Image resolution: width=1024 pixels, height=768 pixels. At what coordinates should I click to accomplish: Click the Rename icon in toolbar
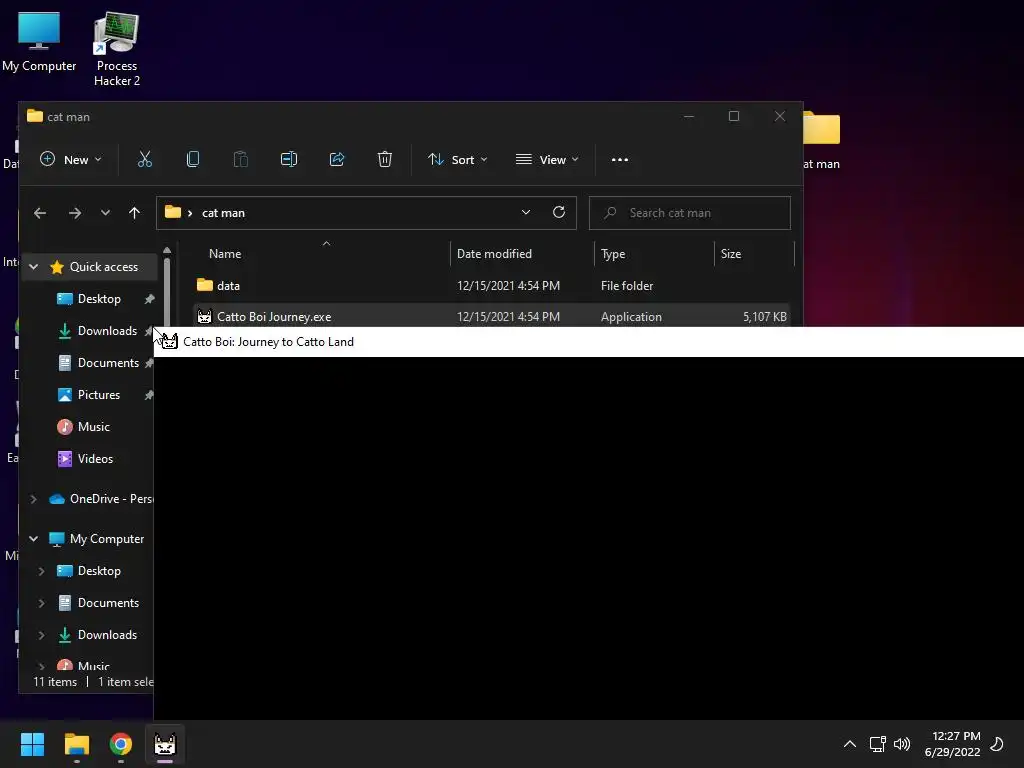(x=289, y=159)
